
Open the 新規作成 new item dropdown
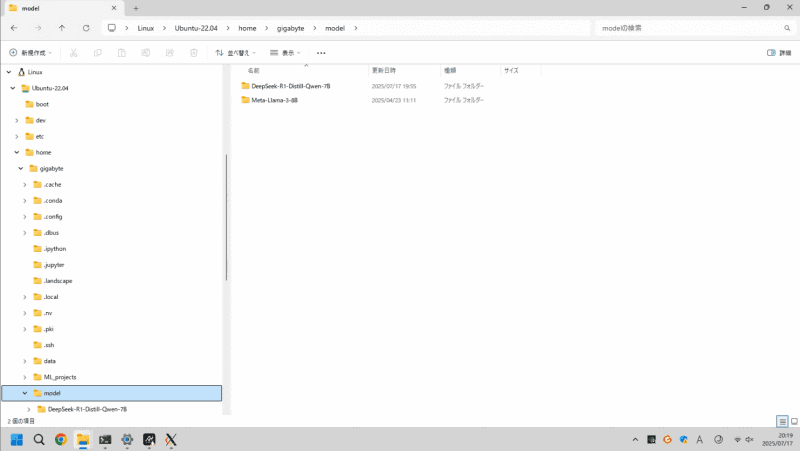click(31, 53)
